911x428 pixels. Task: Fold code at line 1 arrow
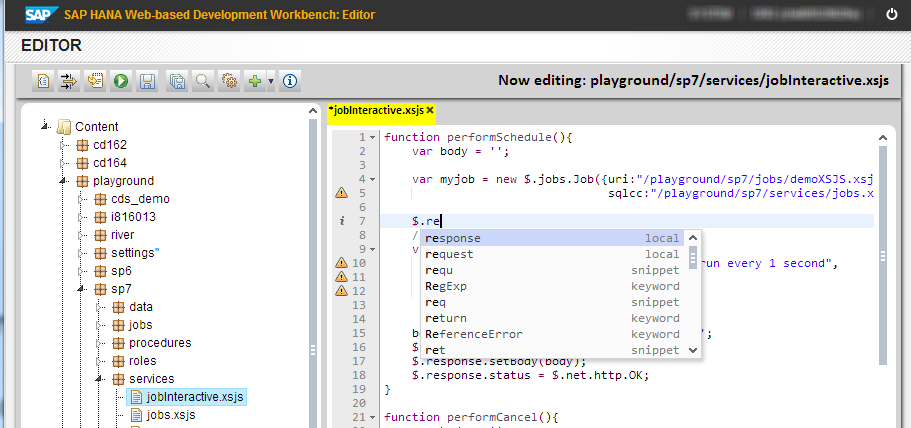tap(372, 138)
